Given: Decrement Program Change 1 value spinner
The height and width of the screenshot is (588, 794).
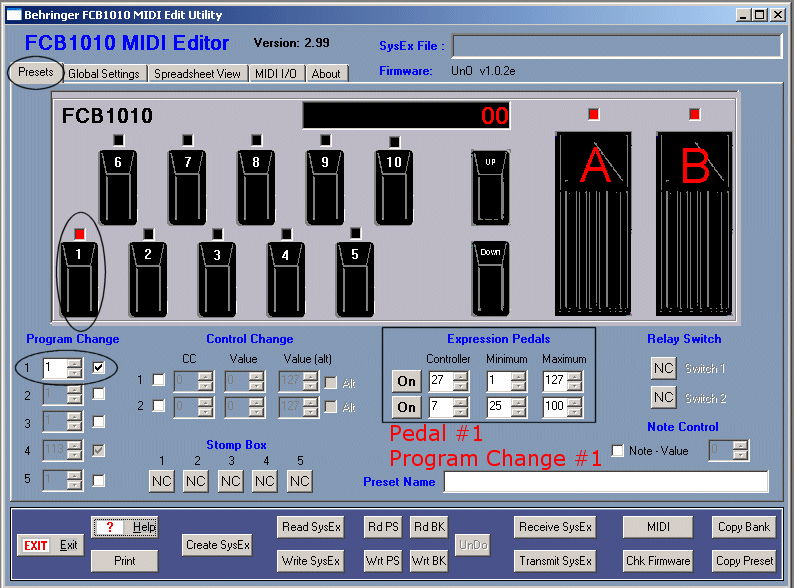Looking at the screenshot, I should (74, 373).
